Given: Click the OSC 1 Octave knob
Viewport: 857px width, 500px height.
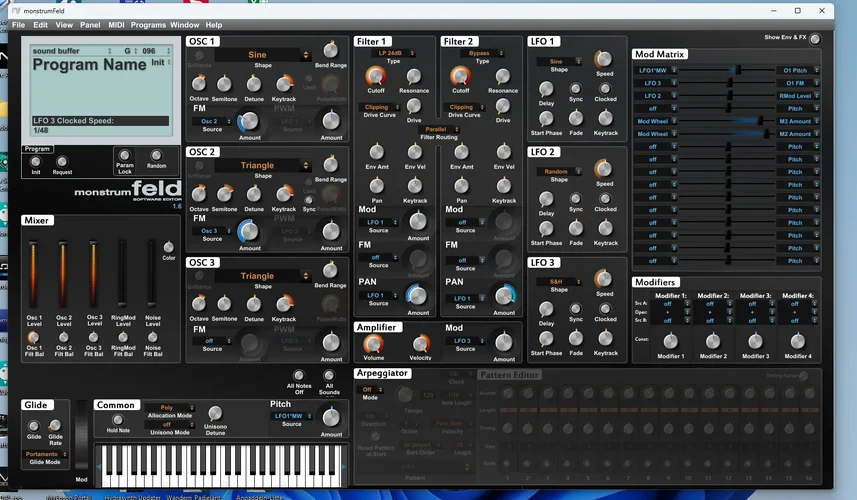Looking at the screenshot, I should coord(200,84).
